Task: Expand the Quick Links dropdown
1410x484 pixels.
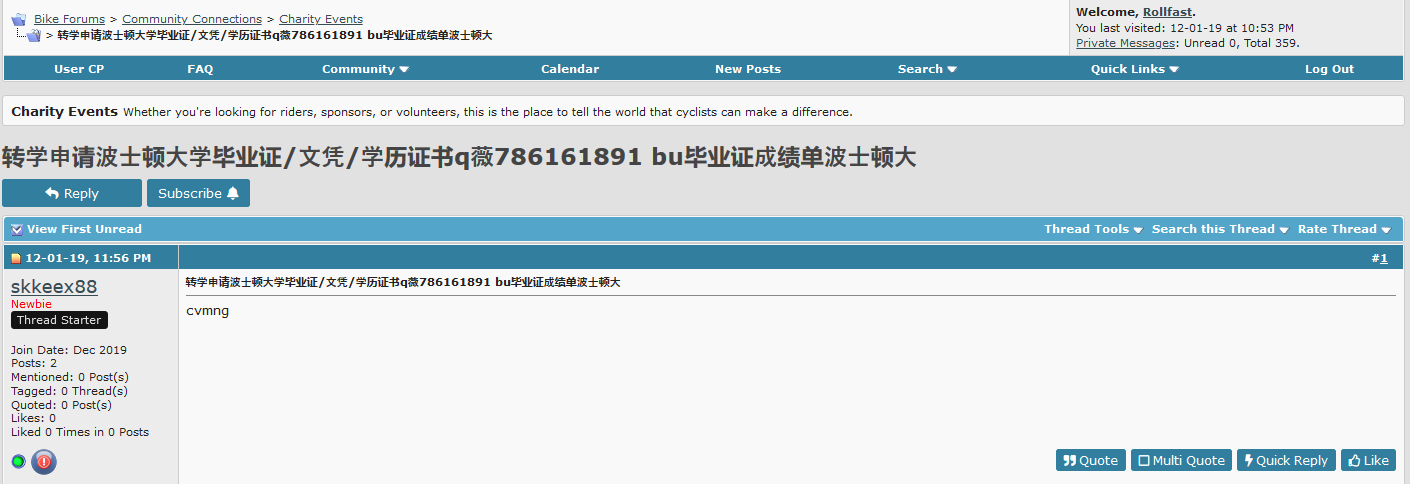Action: coord(1135,69)
